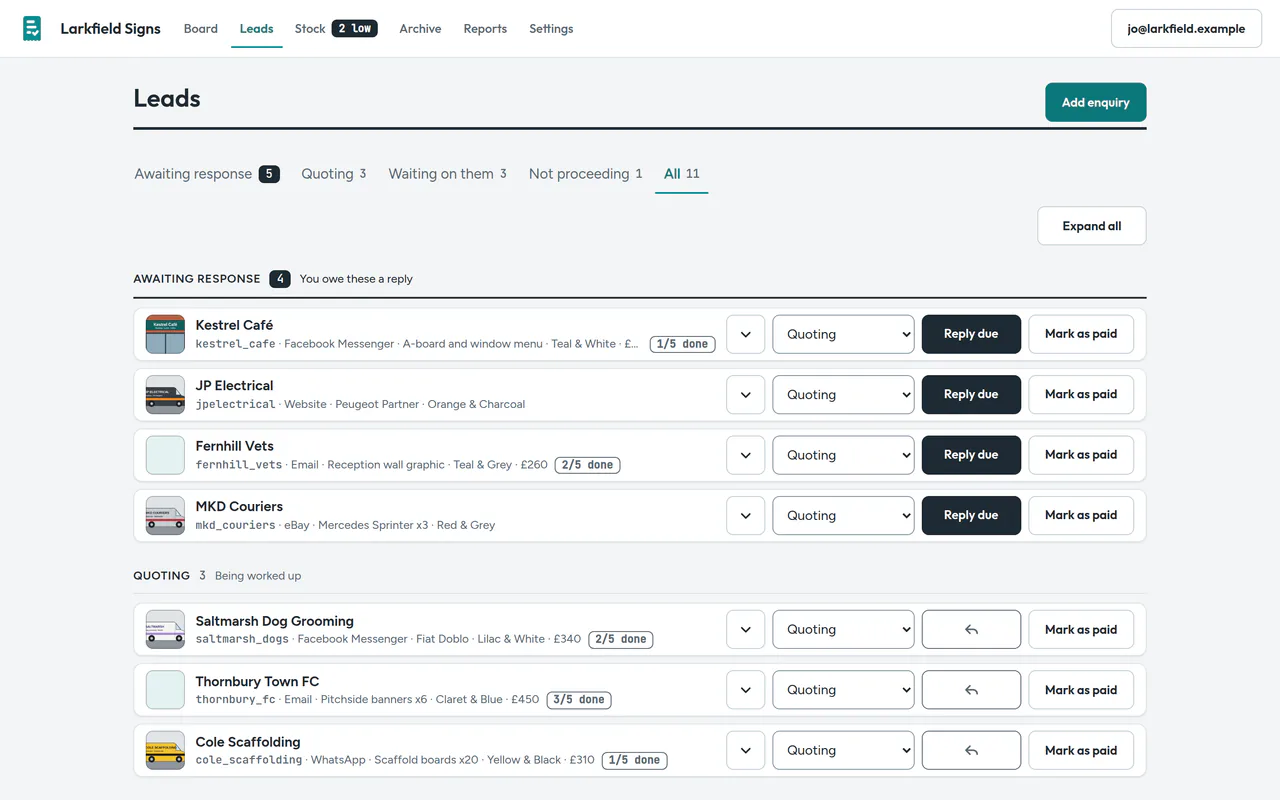This screenshot has width=1280, height=800.
Task: Switch to the Not proceeding tab
Action: [586, 174]
